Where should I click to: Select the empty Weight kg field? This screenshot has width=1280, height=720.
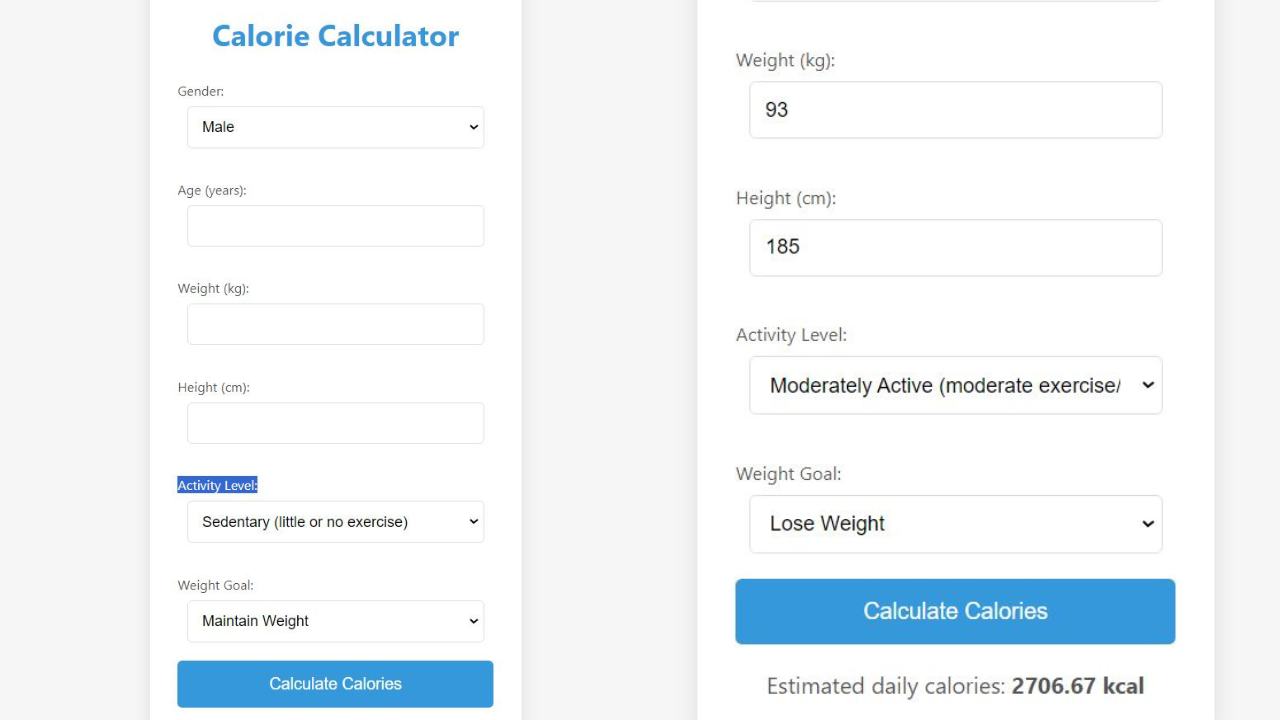335,324
